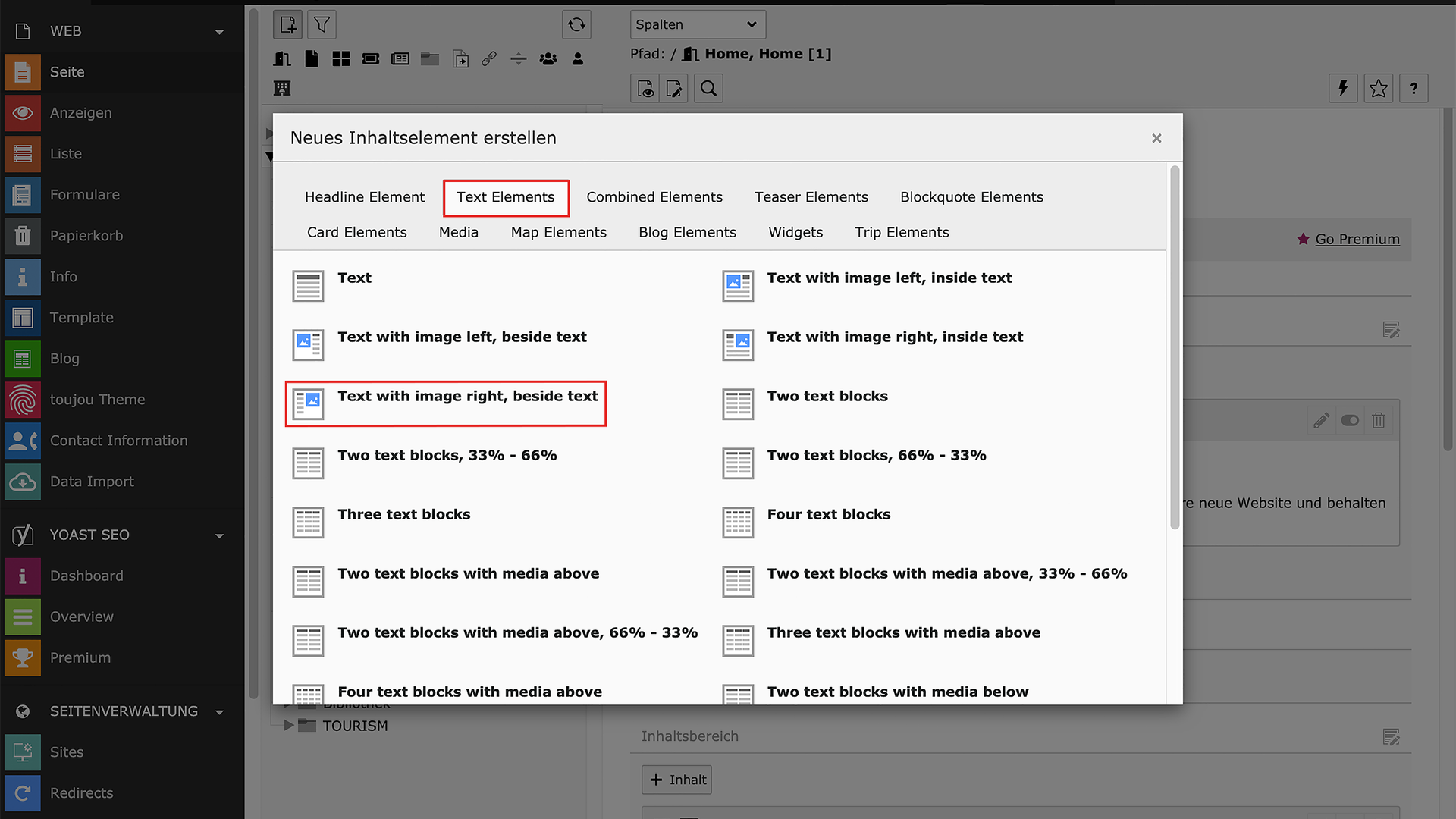
Task: Expand the TOURISM folder in page tree
Action: pos(288,726)
